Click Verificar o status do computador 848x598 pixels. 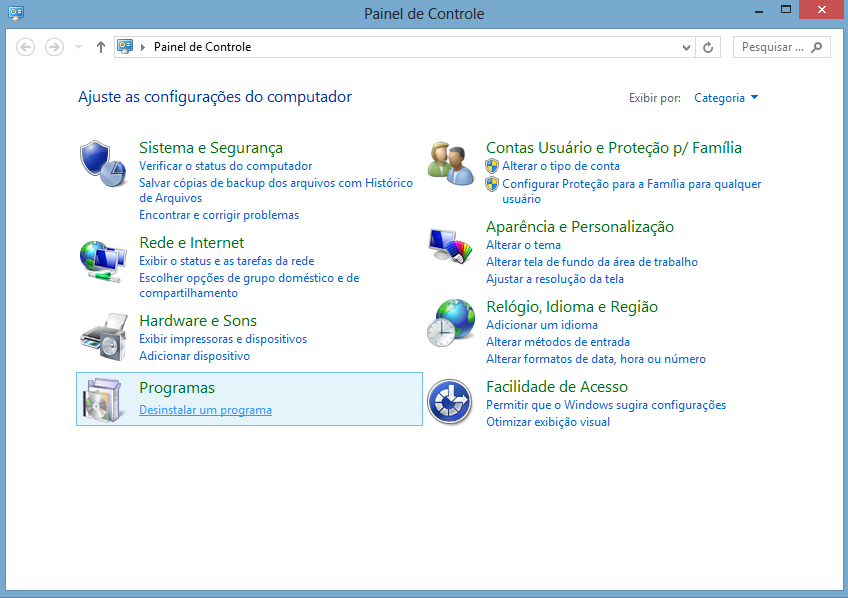tap(226, 166)
